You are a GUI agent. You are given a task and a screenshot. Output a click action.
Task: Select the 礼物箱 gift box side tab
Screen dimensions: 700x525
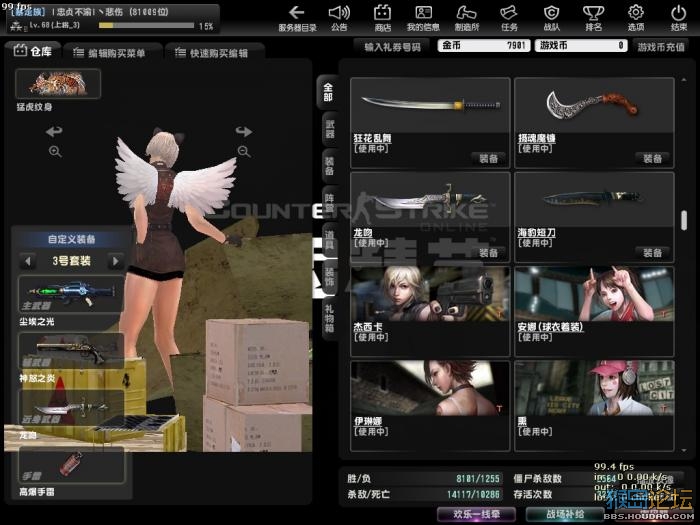(x=330, y=318)
